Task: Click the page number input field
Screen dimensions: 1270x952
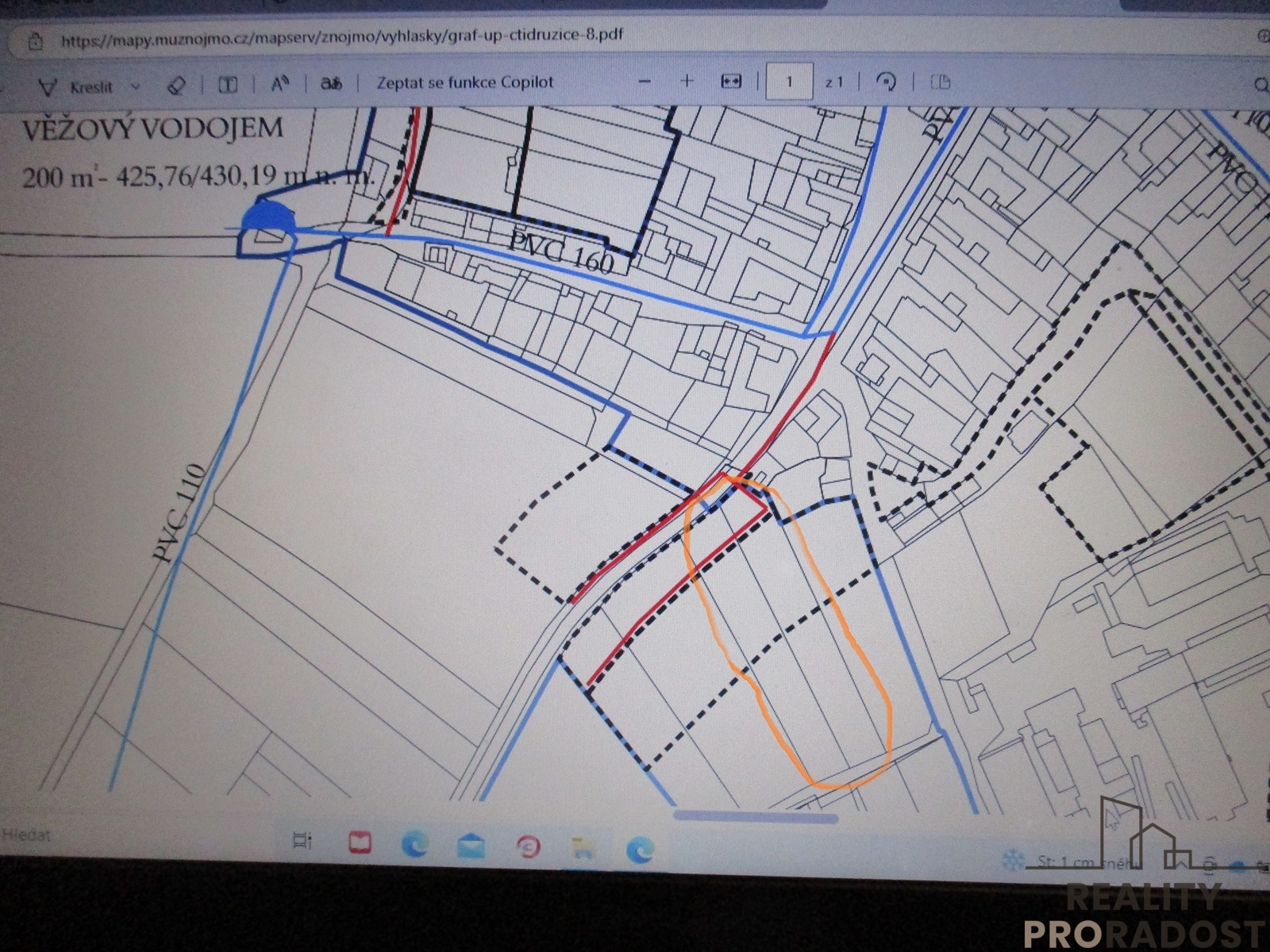Action: tap(789, 82)
